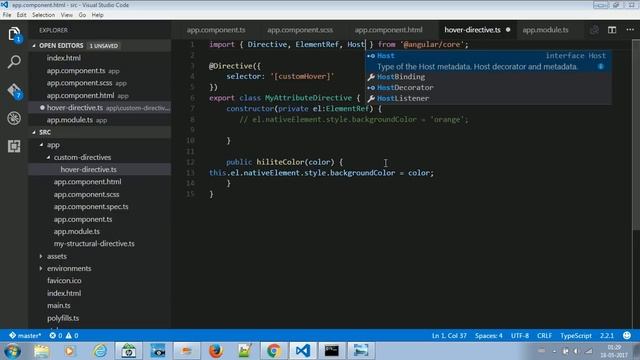
Task: Change CRLF line ending setting
Action: point(544,336)
